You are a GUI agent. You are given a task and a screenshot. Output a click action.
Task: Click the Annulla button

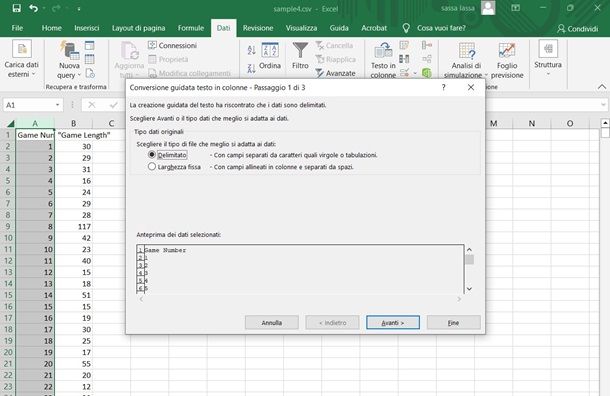coord(272,322)
